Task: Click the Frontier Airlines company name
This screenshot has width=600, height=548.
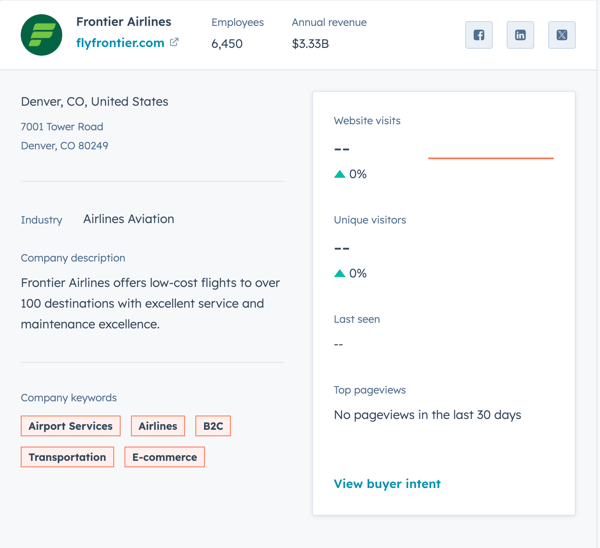Action: (124, 22)
